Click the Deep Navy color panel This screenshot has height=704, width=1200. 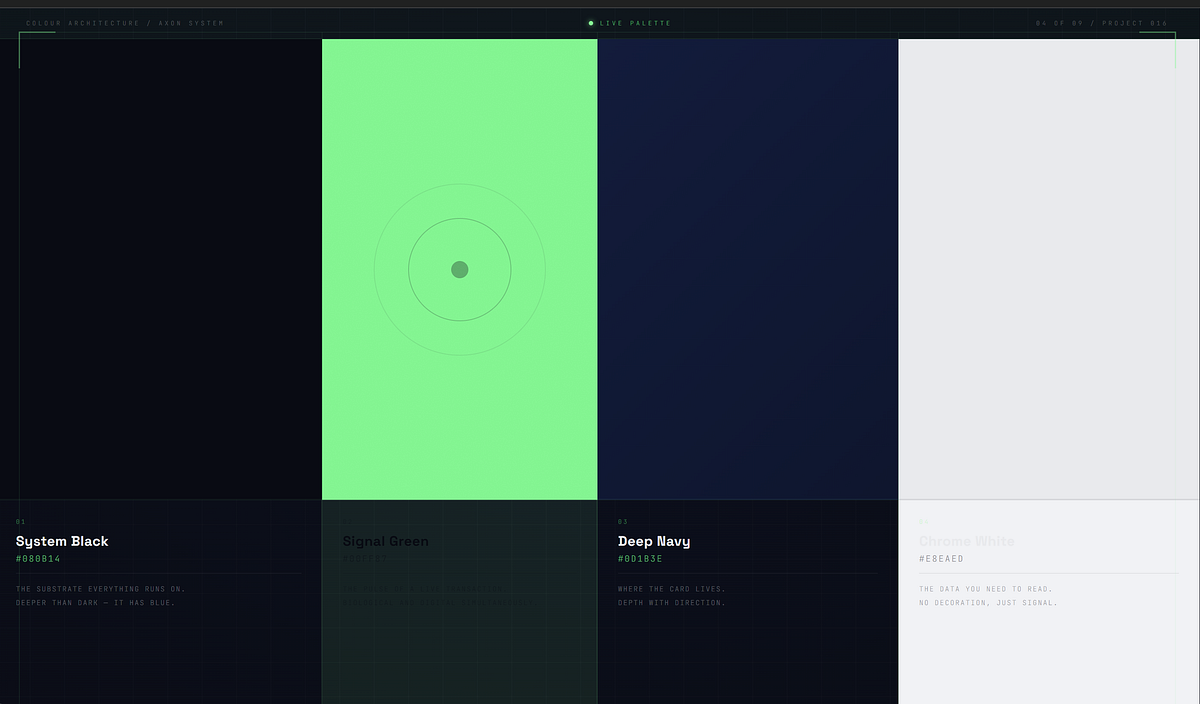pos(748,269)
